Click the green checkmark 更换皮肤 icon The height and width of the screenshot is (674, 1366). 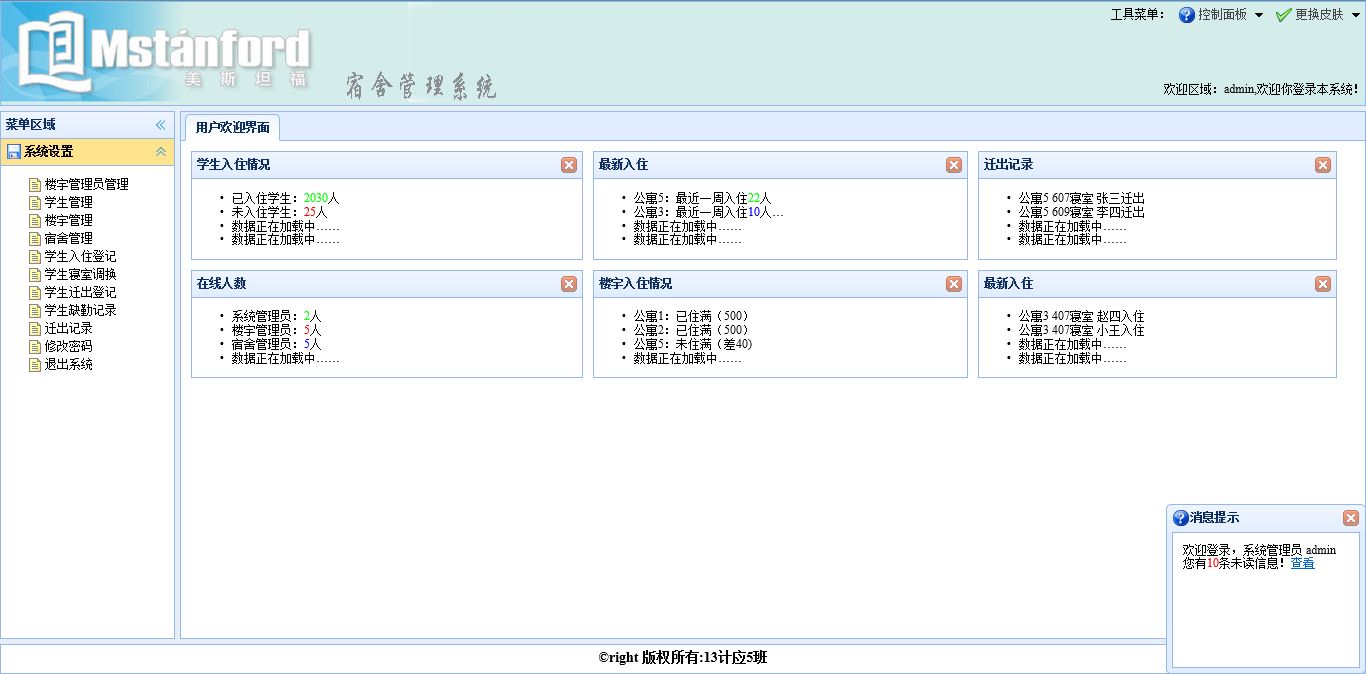tap(1284, 15)
